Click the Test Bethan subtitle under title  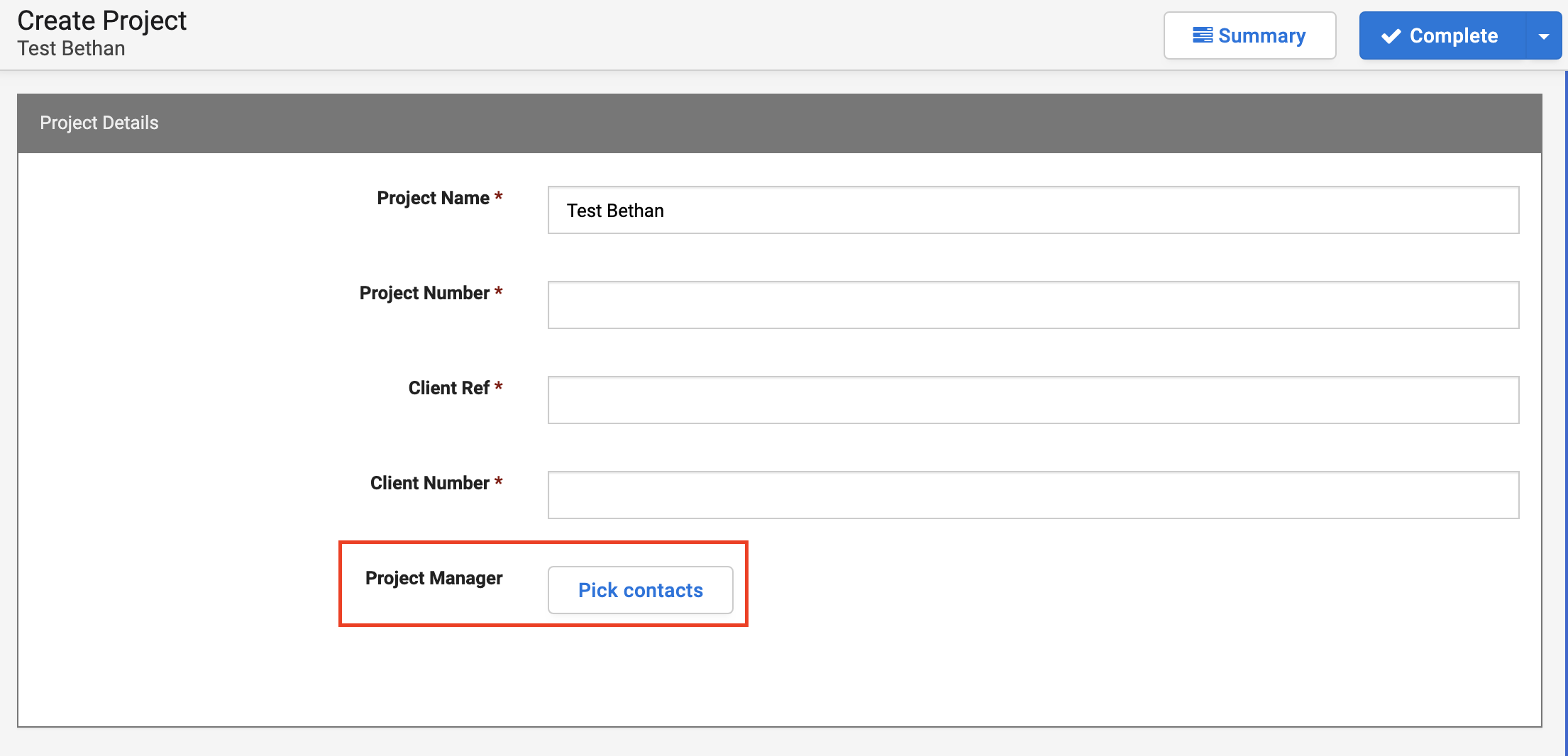tap(71, 48)
